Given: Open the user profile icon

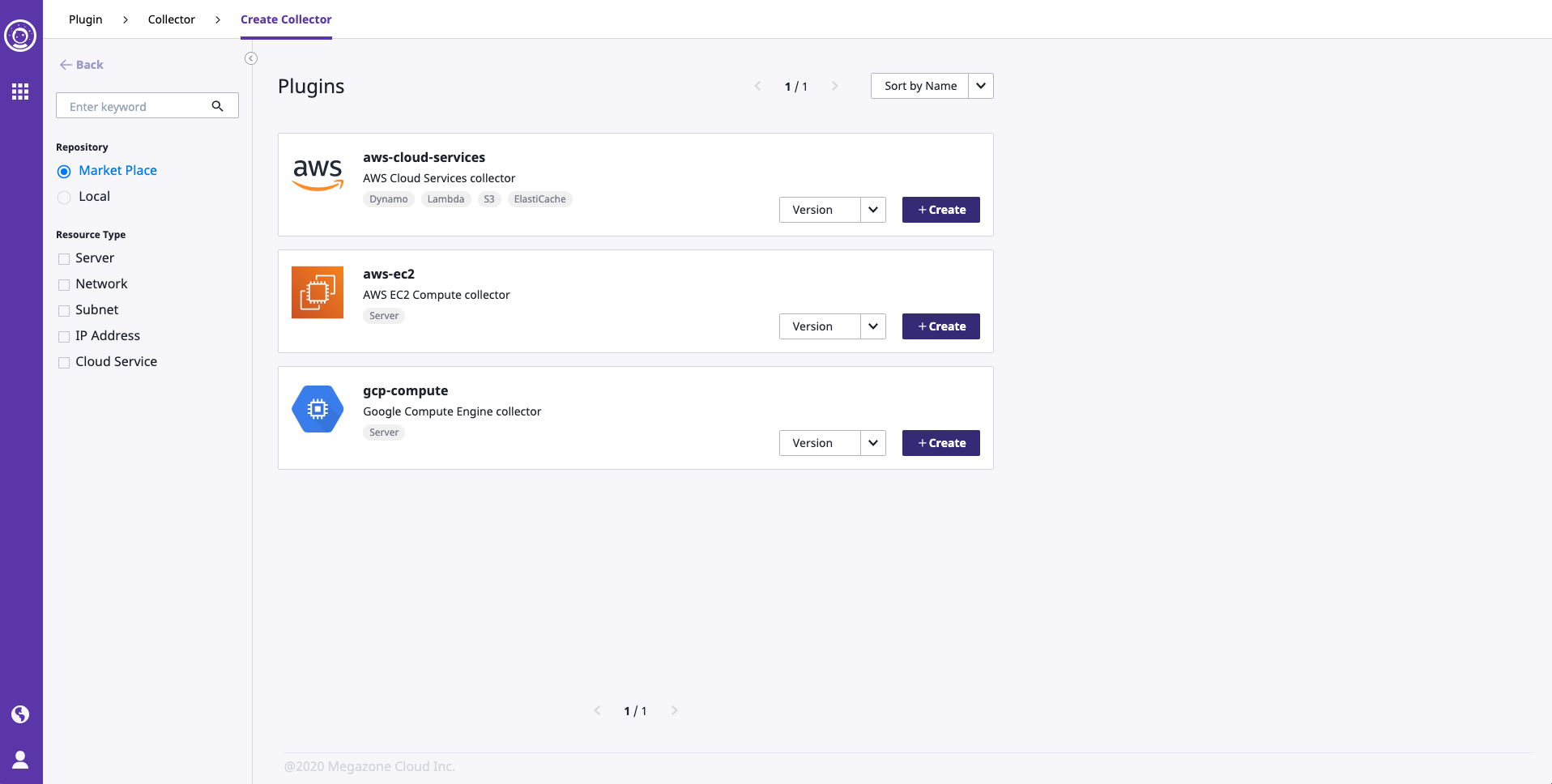Looking at the screenshot, I should point(20,760).
